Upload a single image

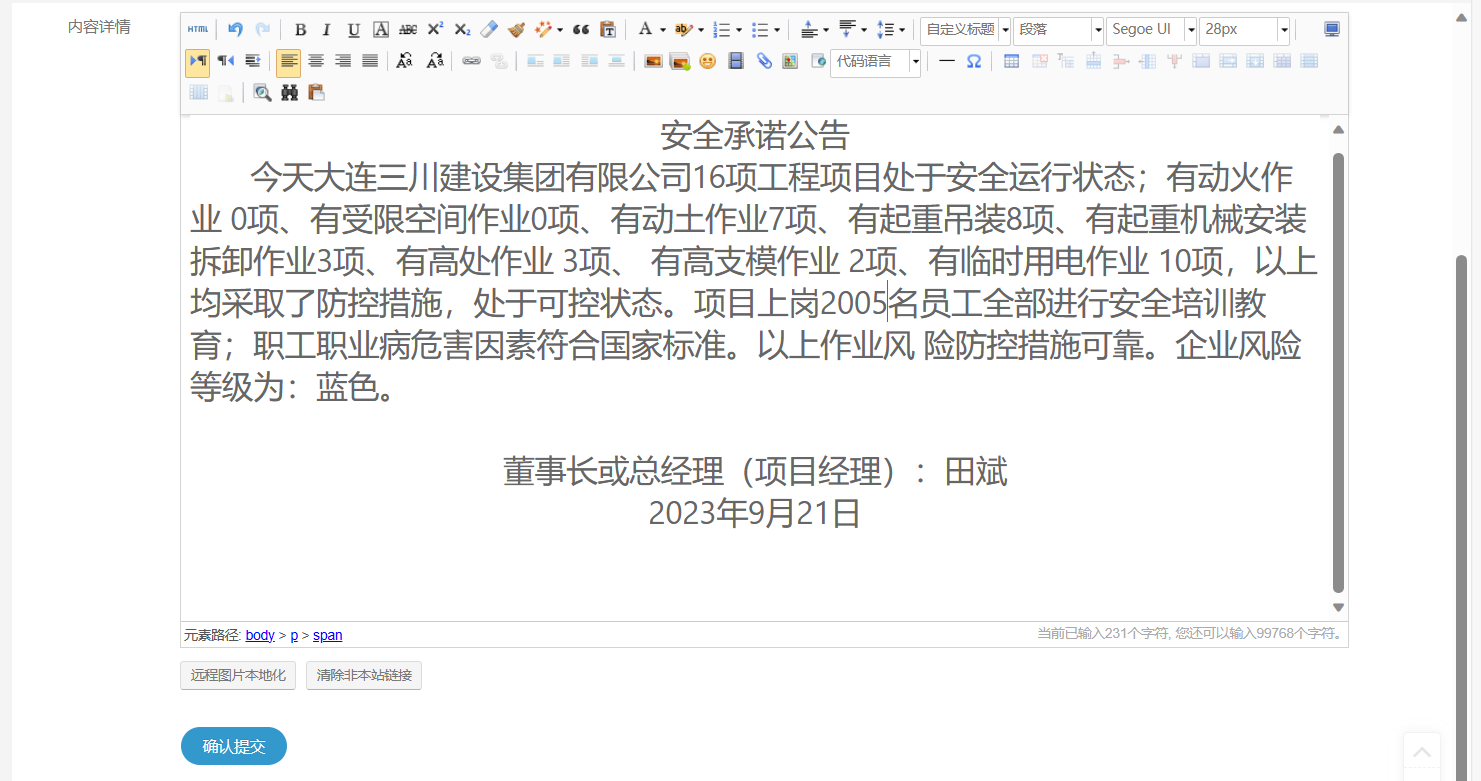point(653,62)
